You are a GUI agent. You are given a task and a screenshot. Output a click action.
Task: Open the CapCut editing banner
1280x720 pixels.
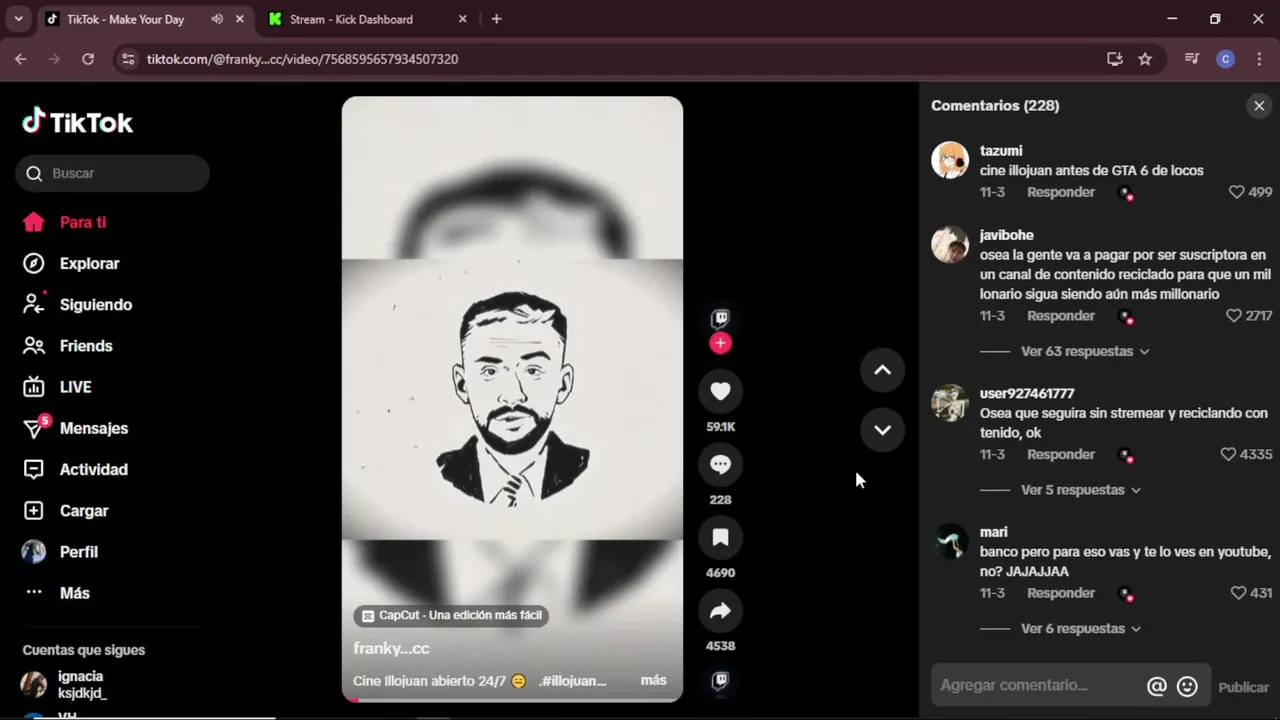(451, 616)
